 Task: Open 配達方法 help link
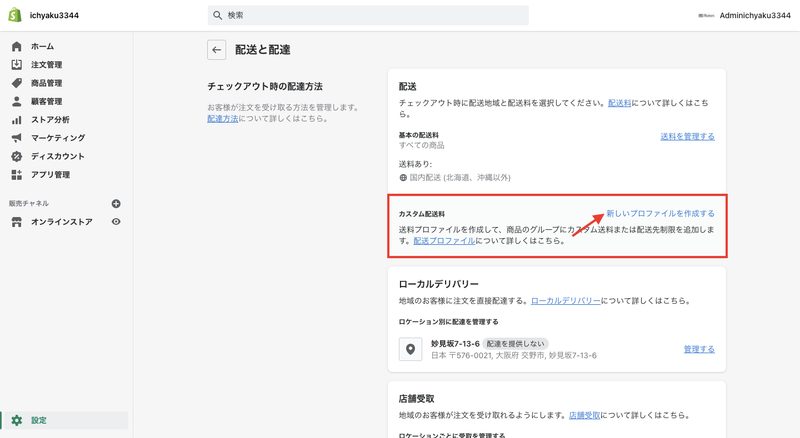pos(222,118)
